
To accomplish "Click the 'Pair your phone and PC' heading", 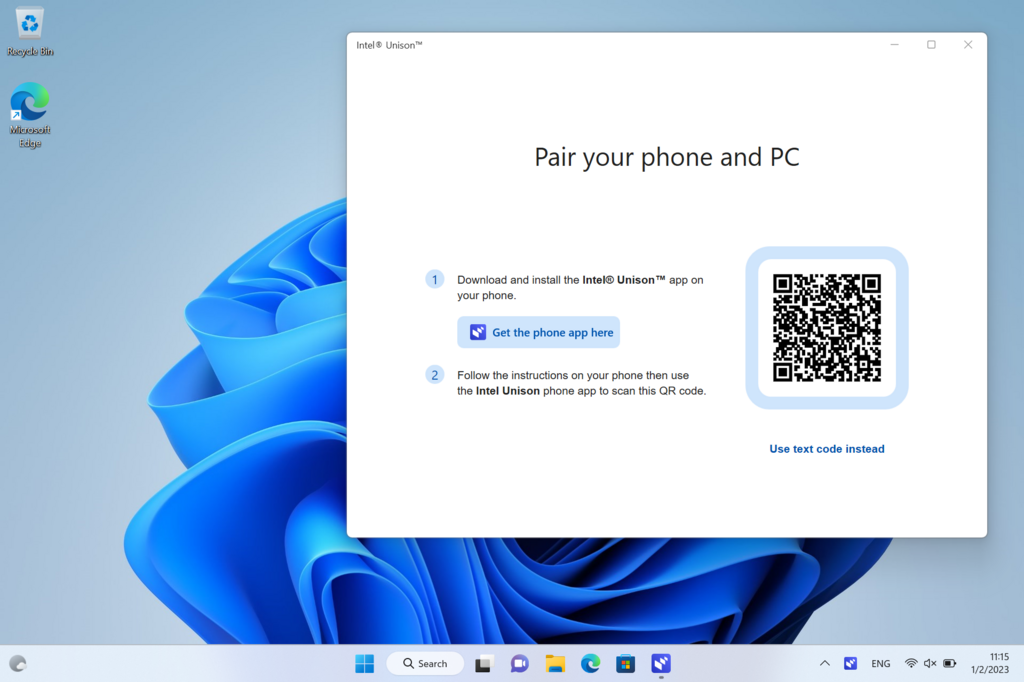I will pos(667,157).
